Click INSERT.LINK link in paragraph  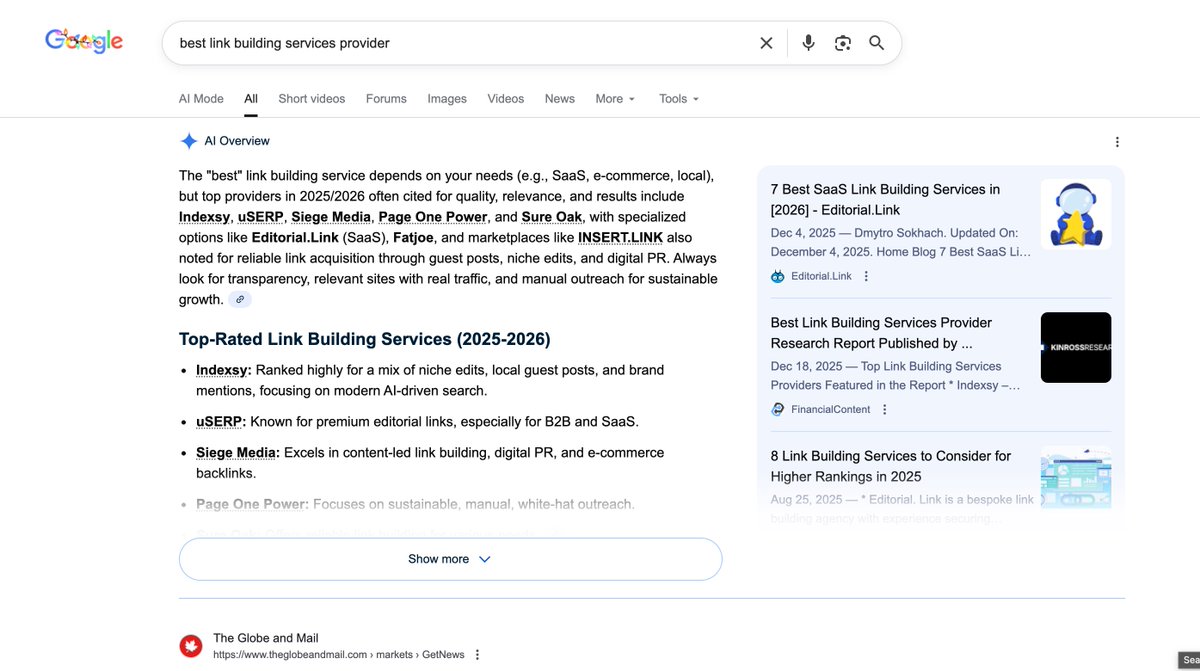tap(620, 238)
